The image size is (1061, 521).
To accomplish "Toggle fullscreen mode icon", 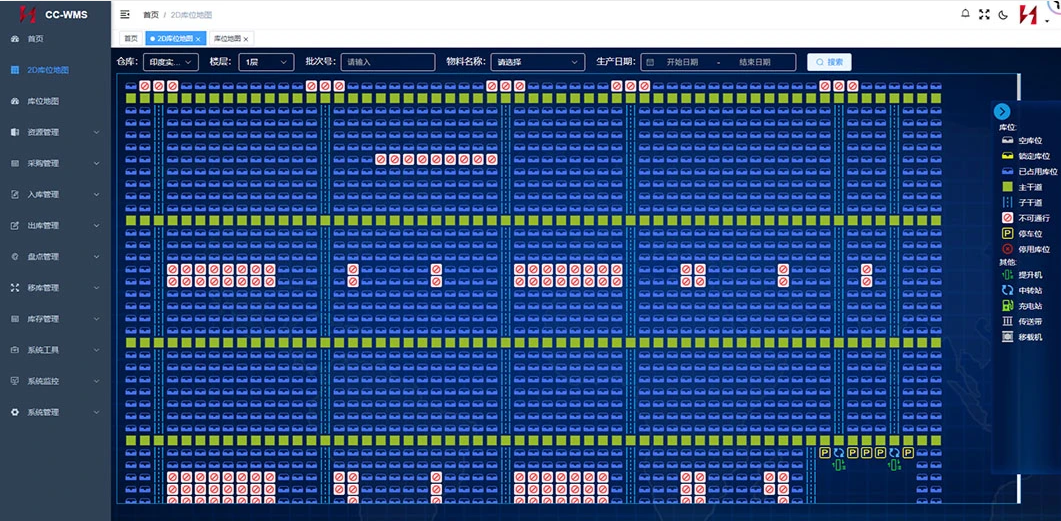I will 985,14.
